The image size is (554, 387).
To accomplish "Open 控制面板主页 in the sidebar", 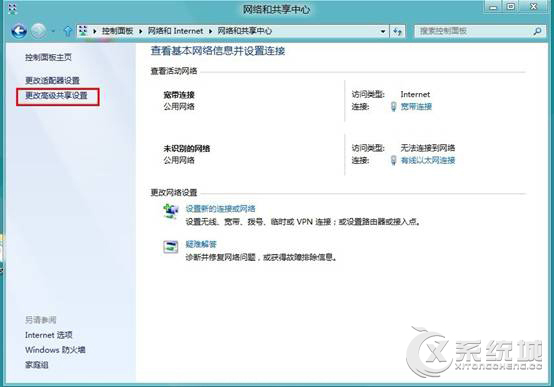I will pyautogui.click(x=48, y=57).
